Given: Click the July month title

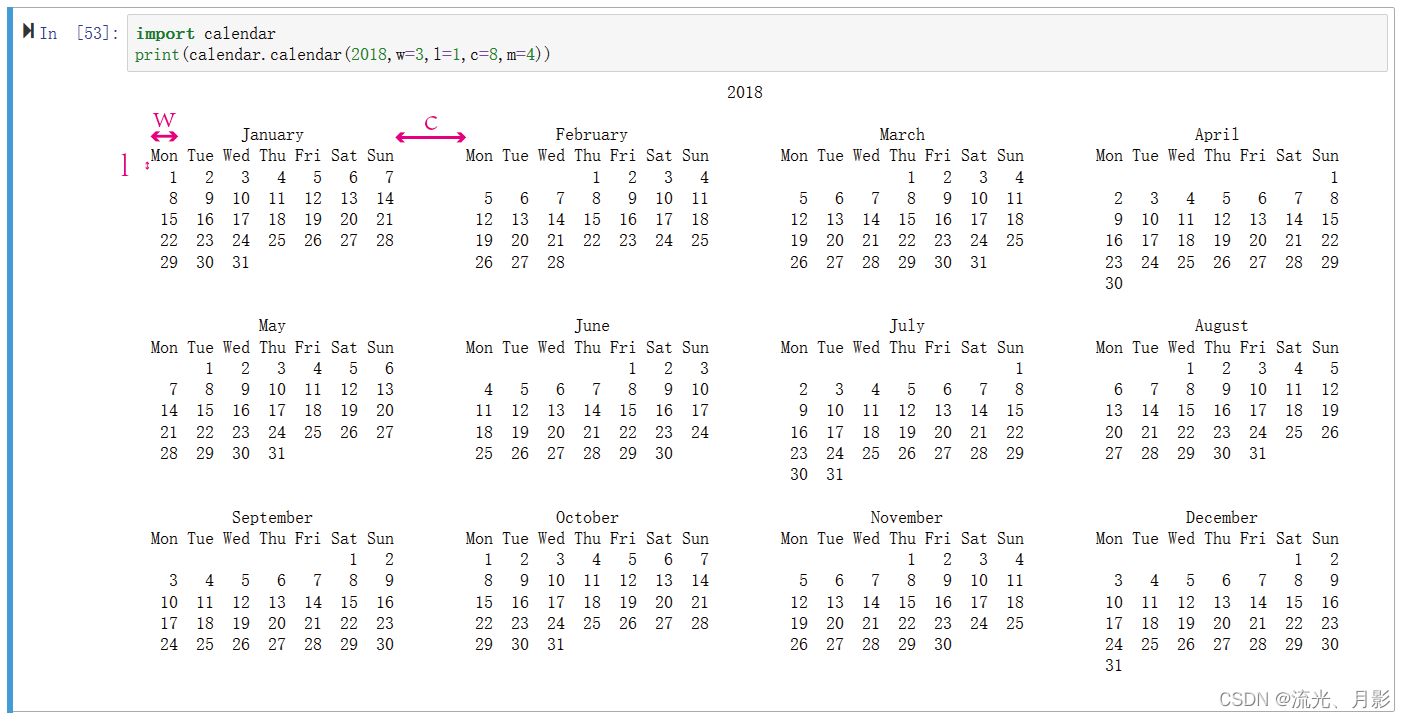Looking at the screenshot, I should (x=907, y=325).
